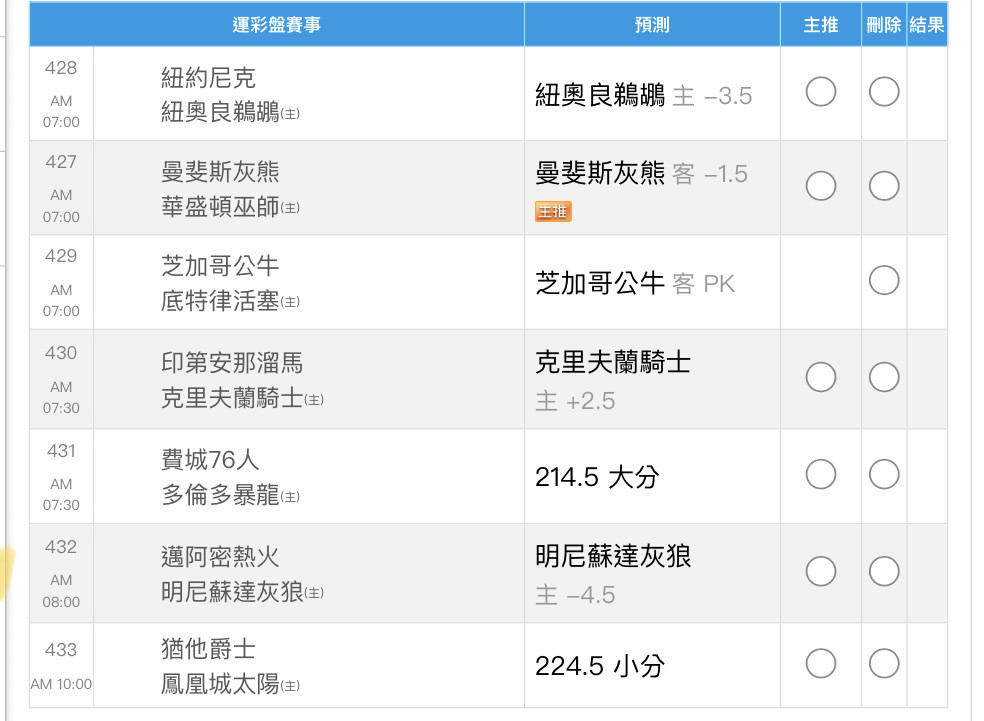Click the 結果 column header
Screen dimensions: 984x721
927,24
